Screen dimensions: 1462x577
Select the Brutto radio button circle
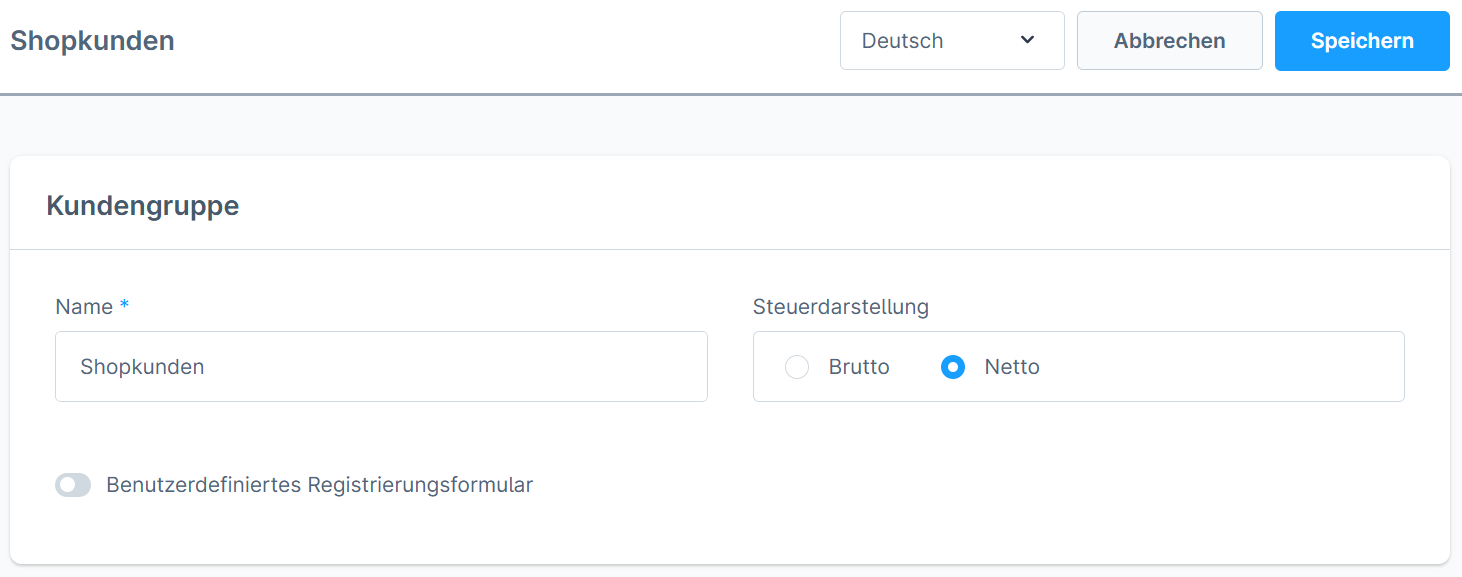pyautogui.click(x=797, y=367)
